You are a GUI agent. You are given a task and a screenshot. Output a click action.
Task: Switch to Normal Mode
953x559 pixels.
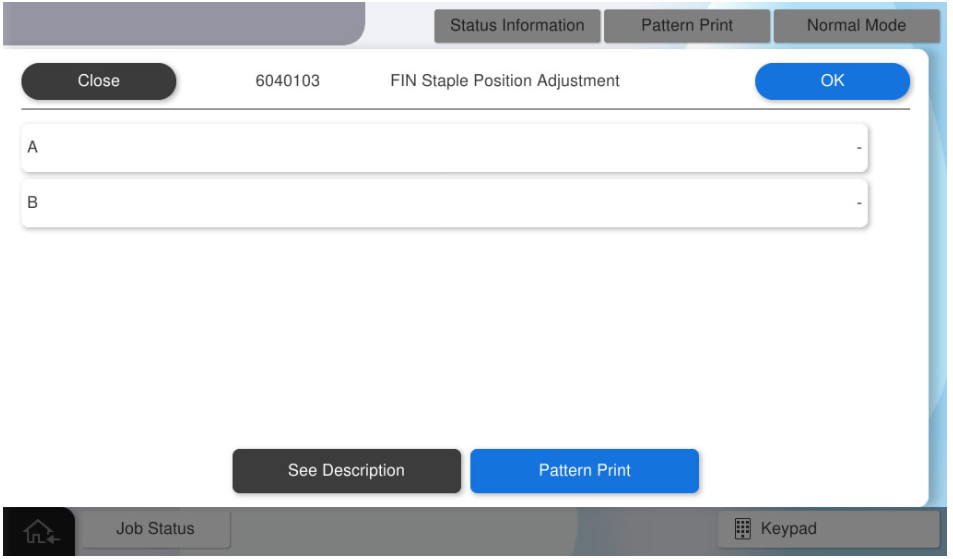(856, 26)
